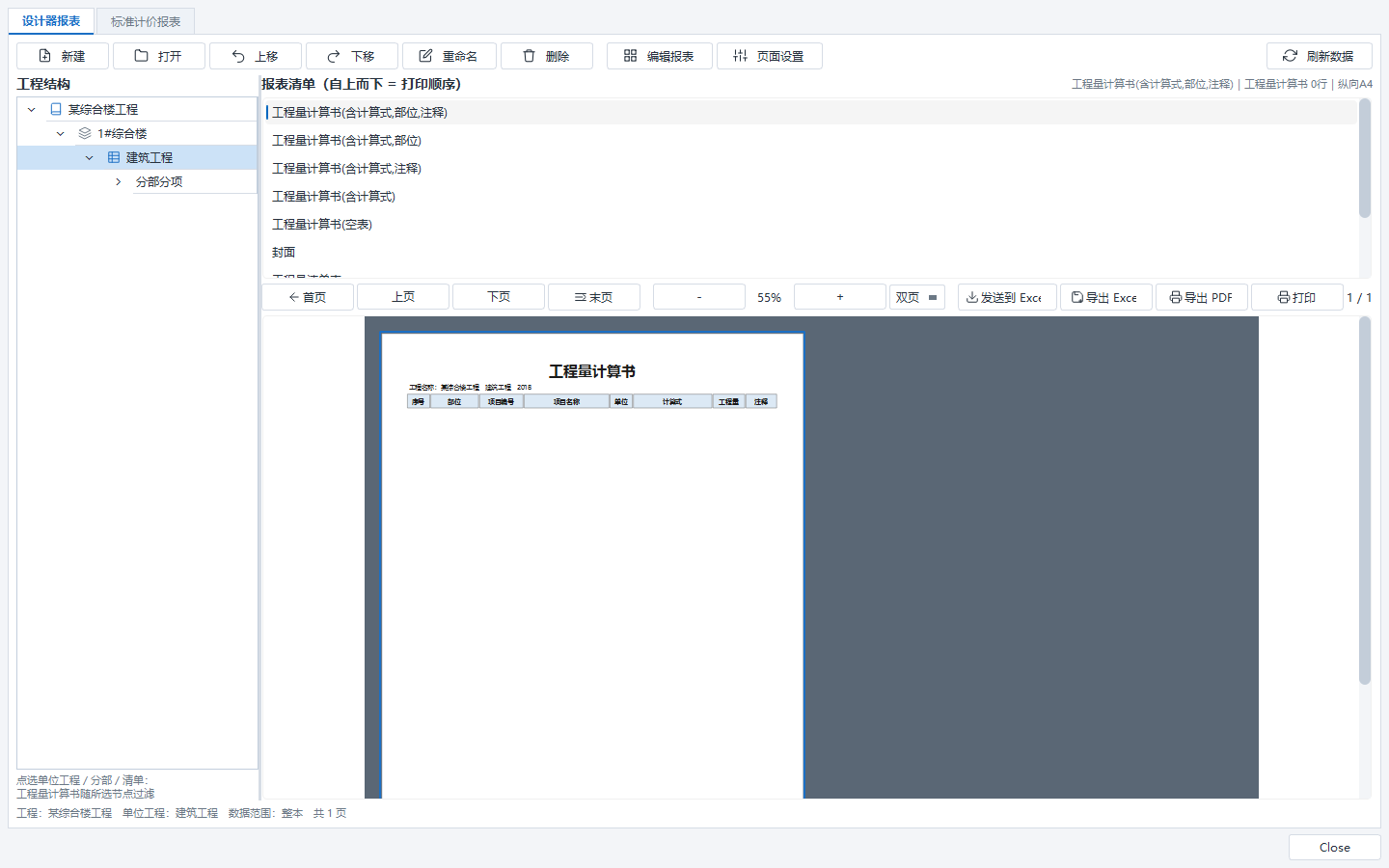Select report 工程量计算书(含计算式,部位,注释)

pos(811,113)
